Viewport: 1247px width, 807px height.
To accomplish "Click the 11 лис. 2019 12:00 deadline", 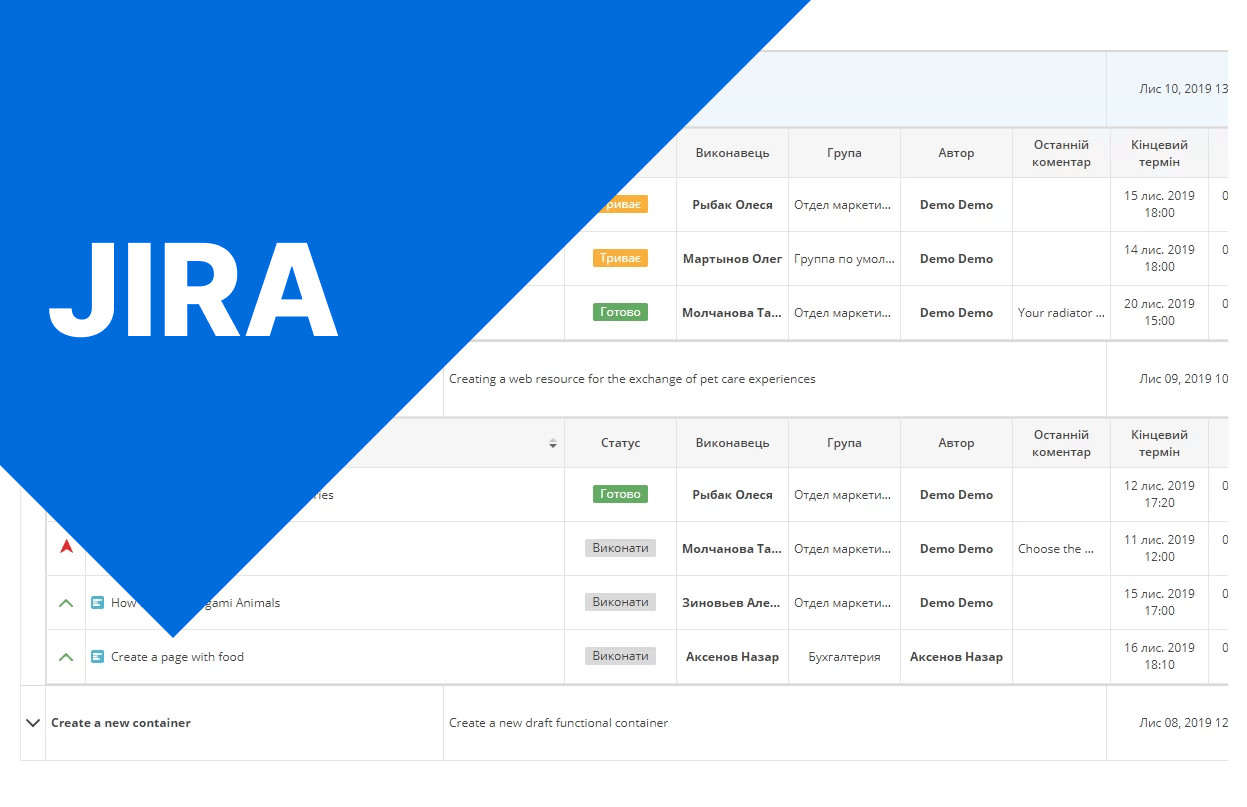I will tap(1160, 548).
